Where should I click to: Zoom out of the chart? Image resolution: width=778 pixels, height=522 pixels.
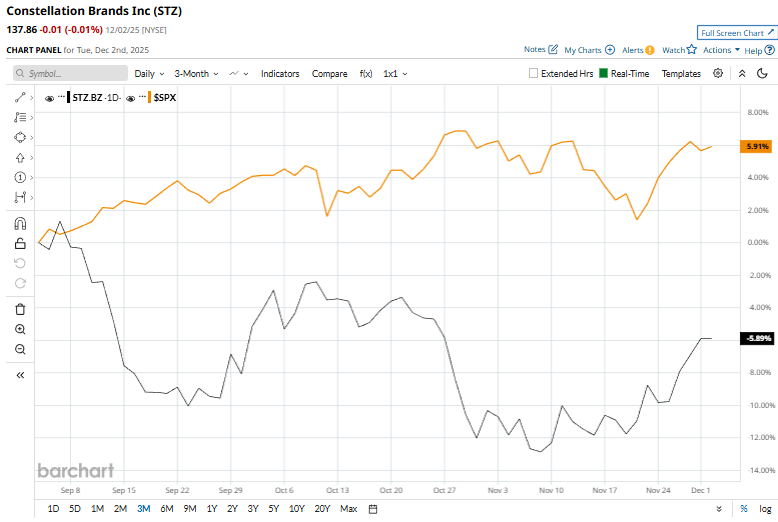tap(20, 349)
